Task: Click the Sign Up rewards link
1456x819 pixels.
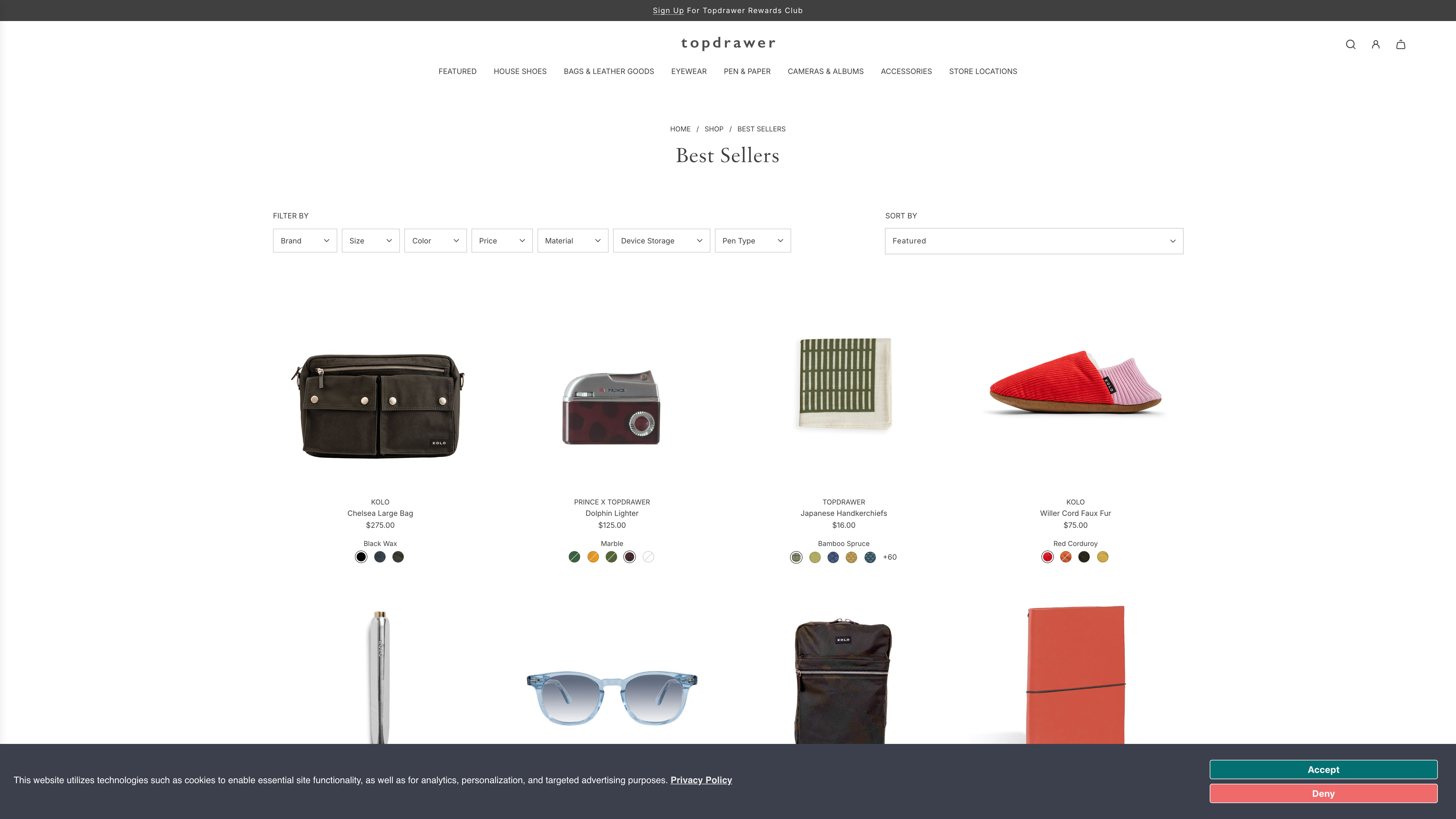Action: 668,11
